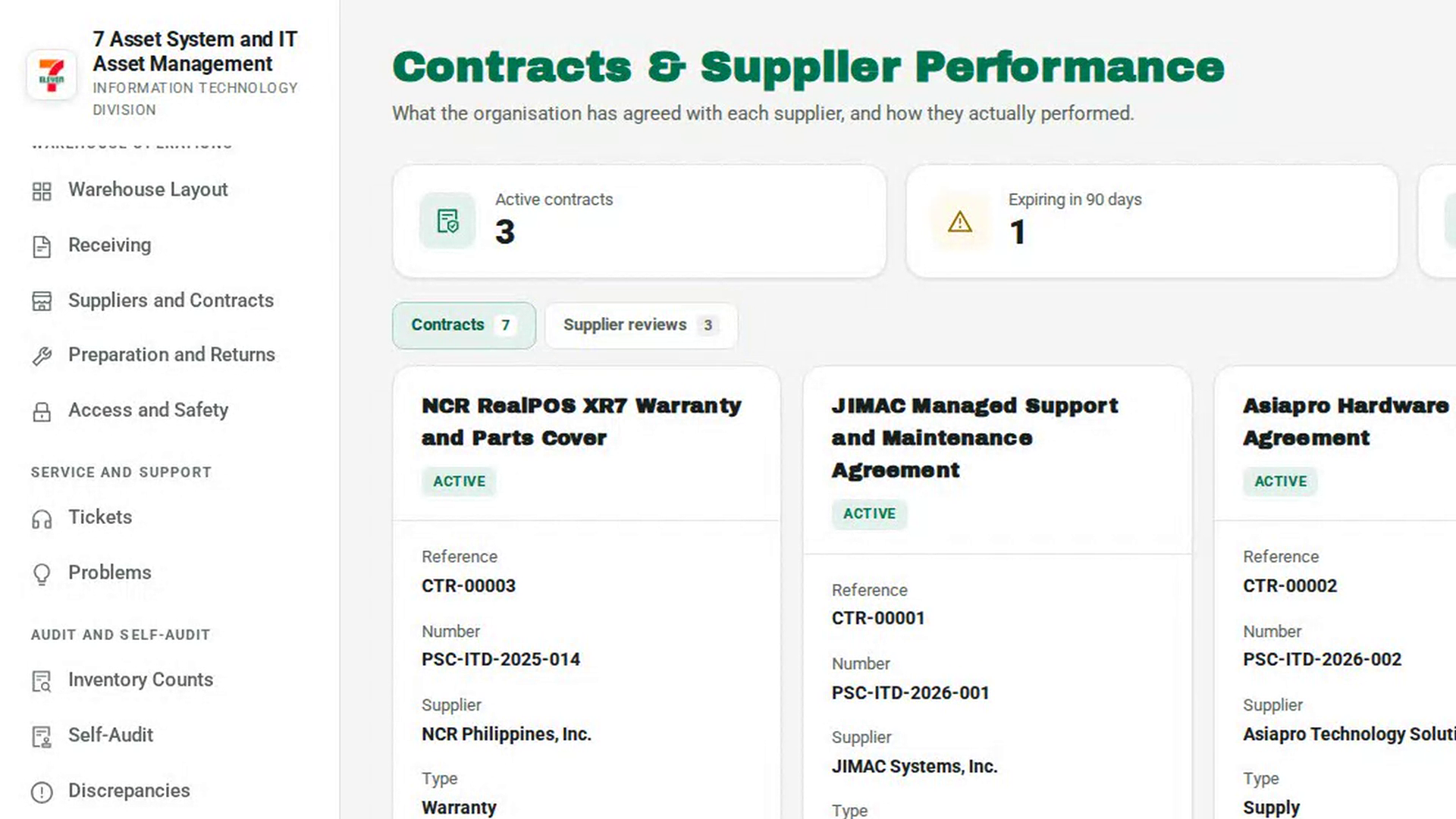The height and width of the screenshot is (819, 1456).
Task: Click the Suppliers and Contracts storefront icon
Action: point(42,302)
